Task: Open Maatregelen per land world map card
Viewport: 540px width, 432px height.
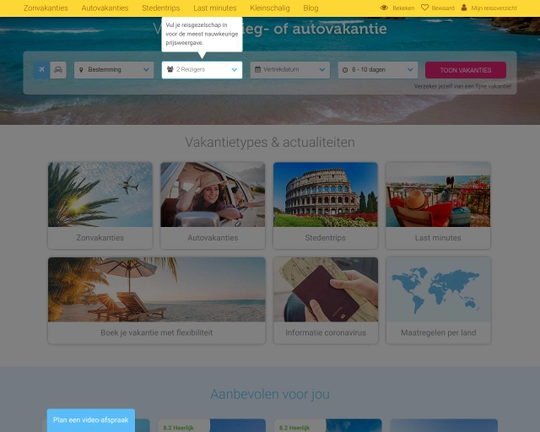Action: click(x=438, y=300)
